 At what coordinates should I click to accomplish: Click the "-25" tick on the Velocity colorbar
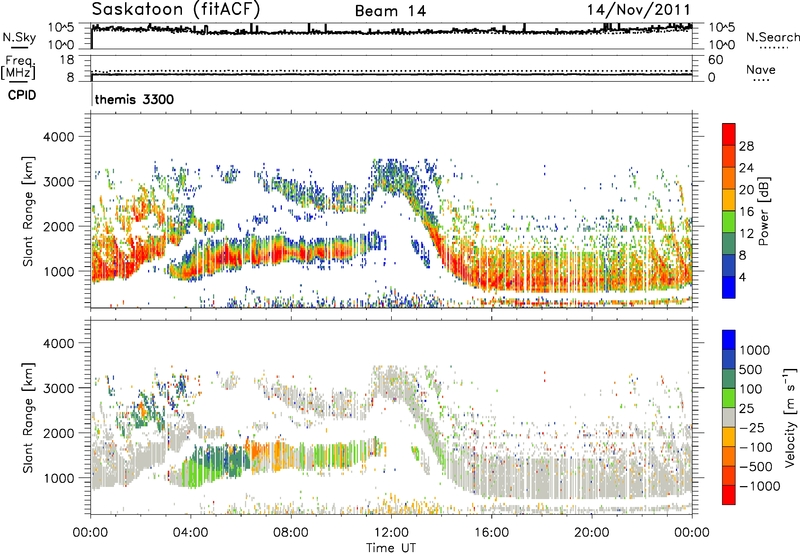(x=754, y=428)
